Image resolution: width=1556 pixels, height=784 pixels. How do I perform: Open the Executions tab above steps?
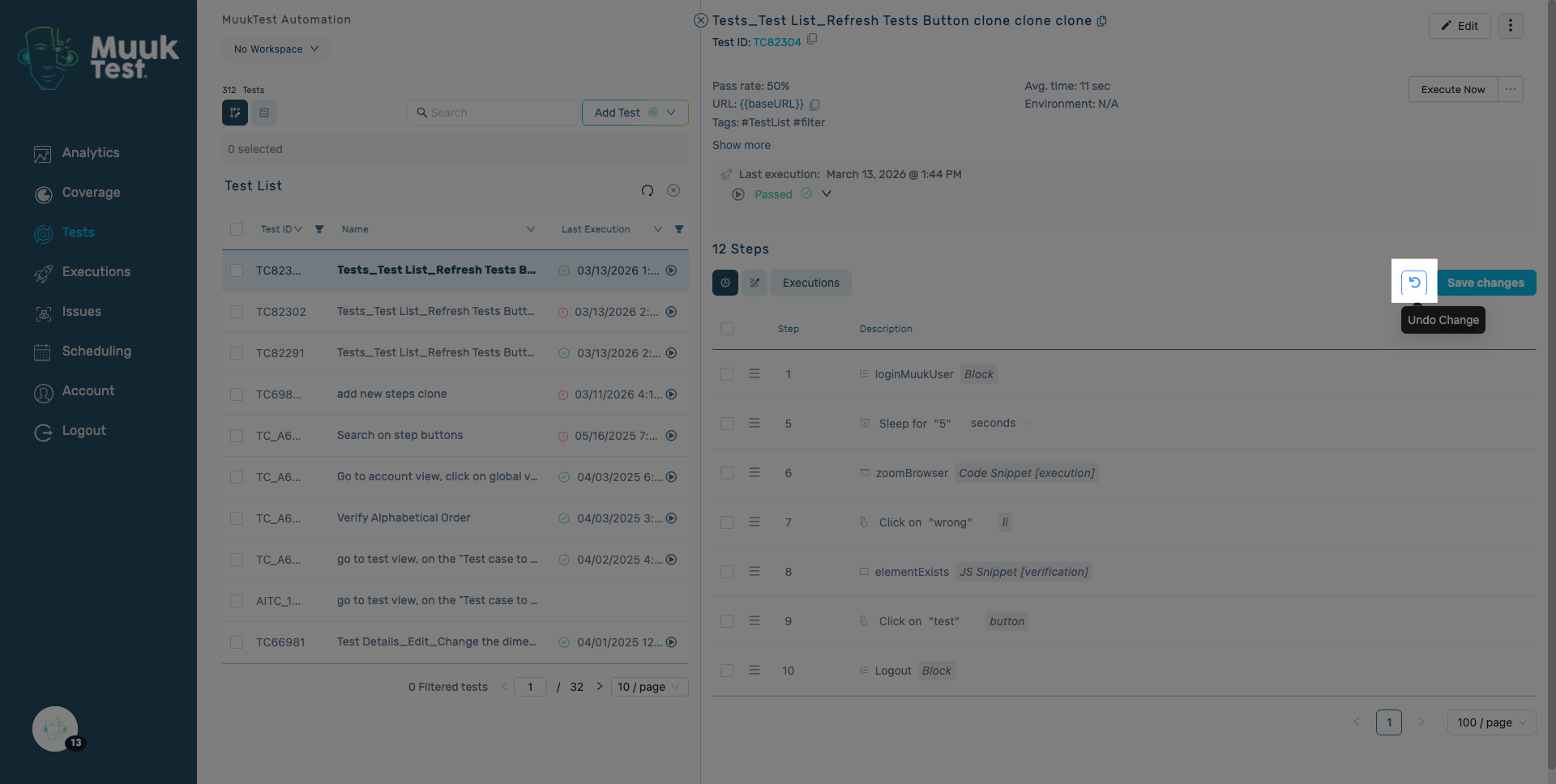[811, 283]
